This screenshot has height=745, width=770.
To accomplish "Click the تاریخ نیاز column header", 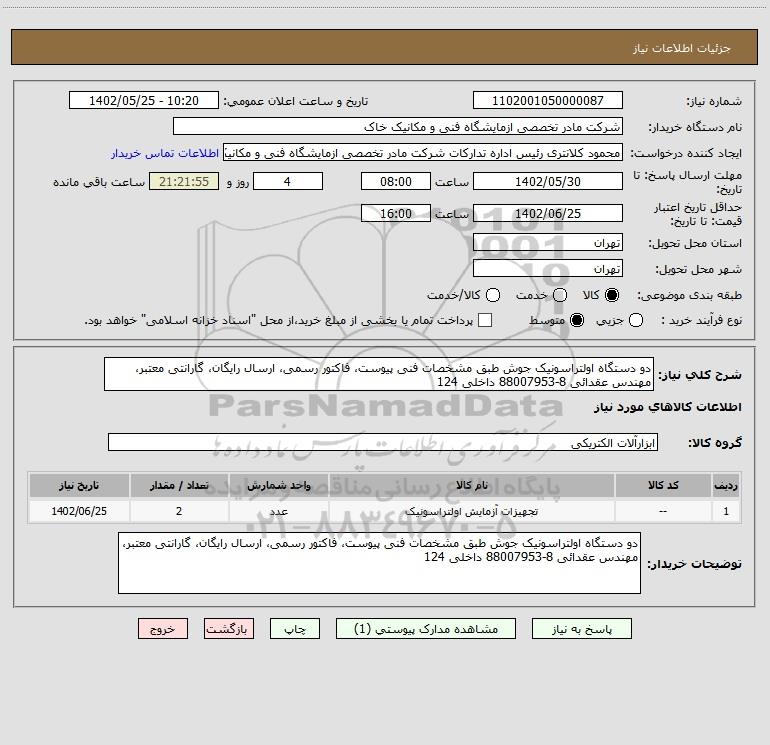I will 79,485.
